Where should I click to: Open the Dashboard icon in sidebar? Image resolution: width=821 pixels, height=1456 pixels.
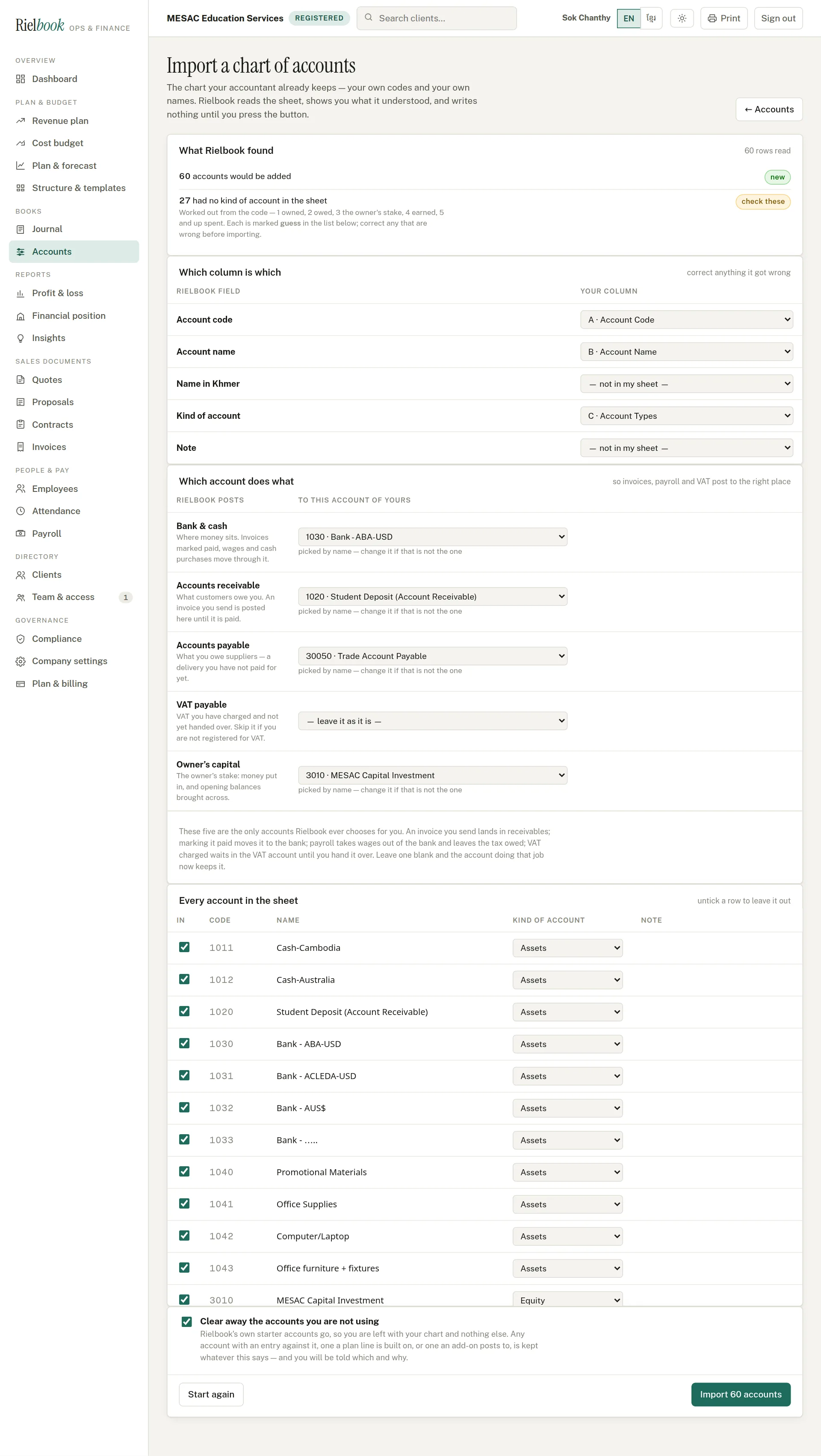[x=21, y=79]
